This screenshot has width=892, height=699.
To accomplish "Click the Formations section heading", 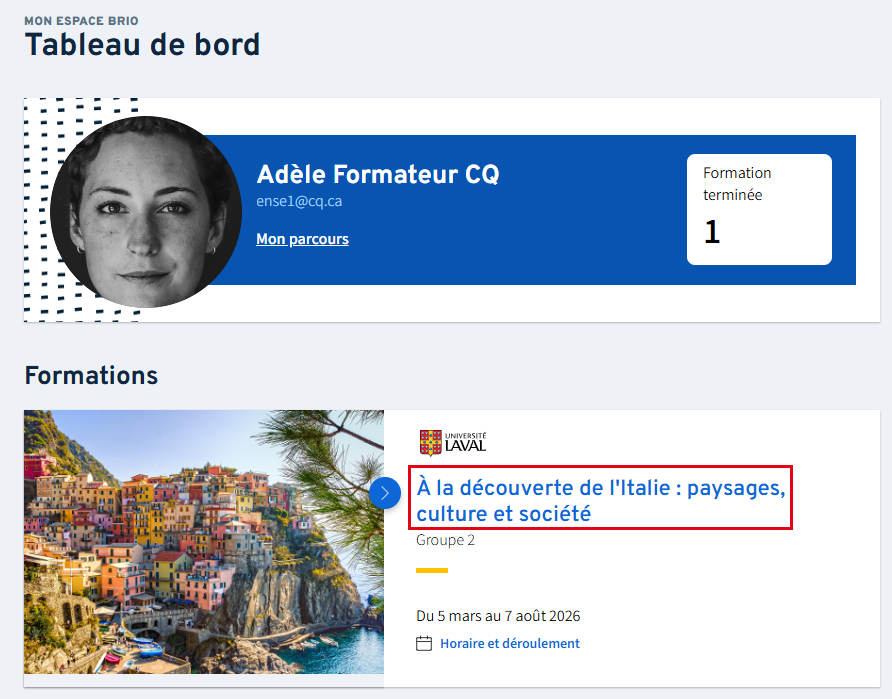I will pyautogui.click(x=91, y=375).
